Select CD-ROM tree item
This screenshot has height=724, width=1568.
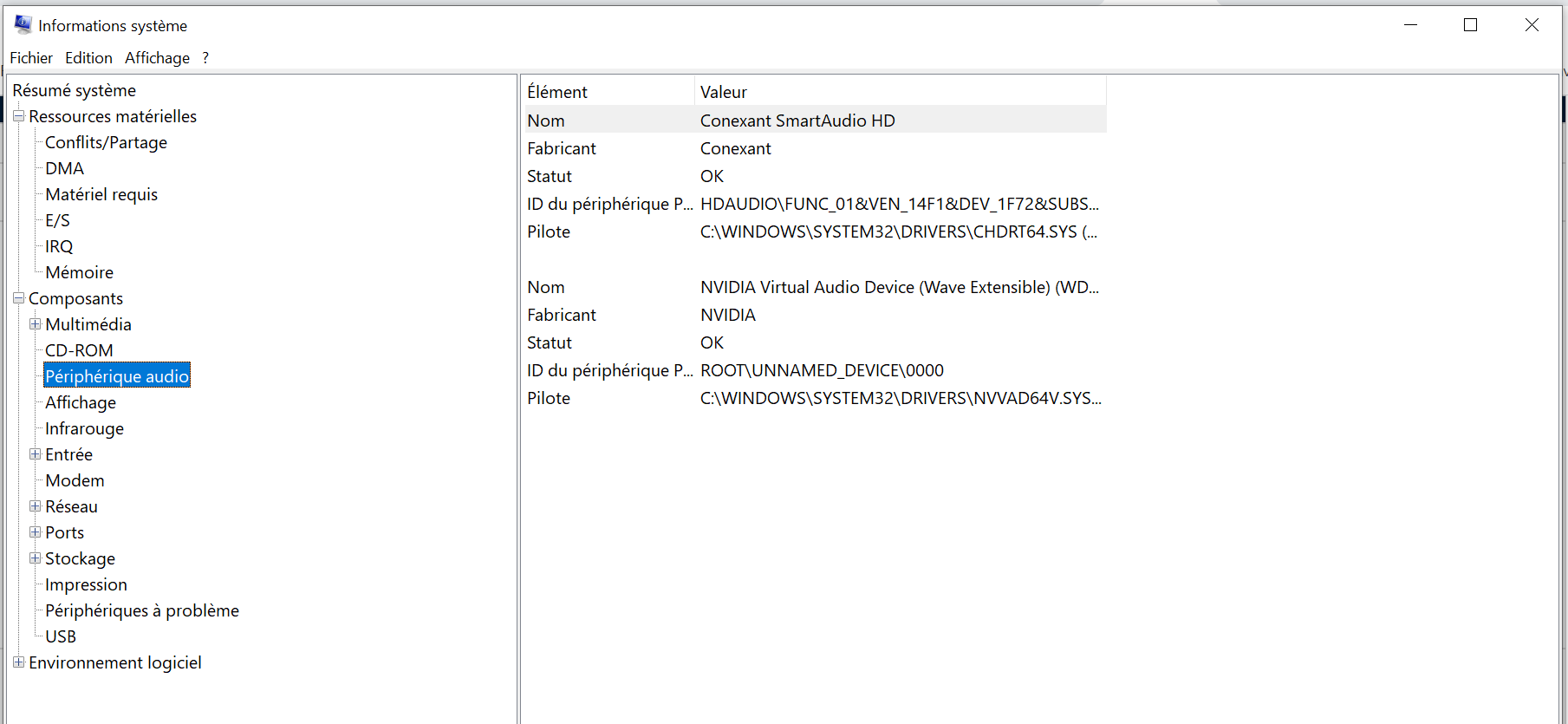click(79, 350)
